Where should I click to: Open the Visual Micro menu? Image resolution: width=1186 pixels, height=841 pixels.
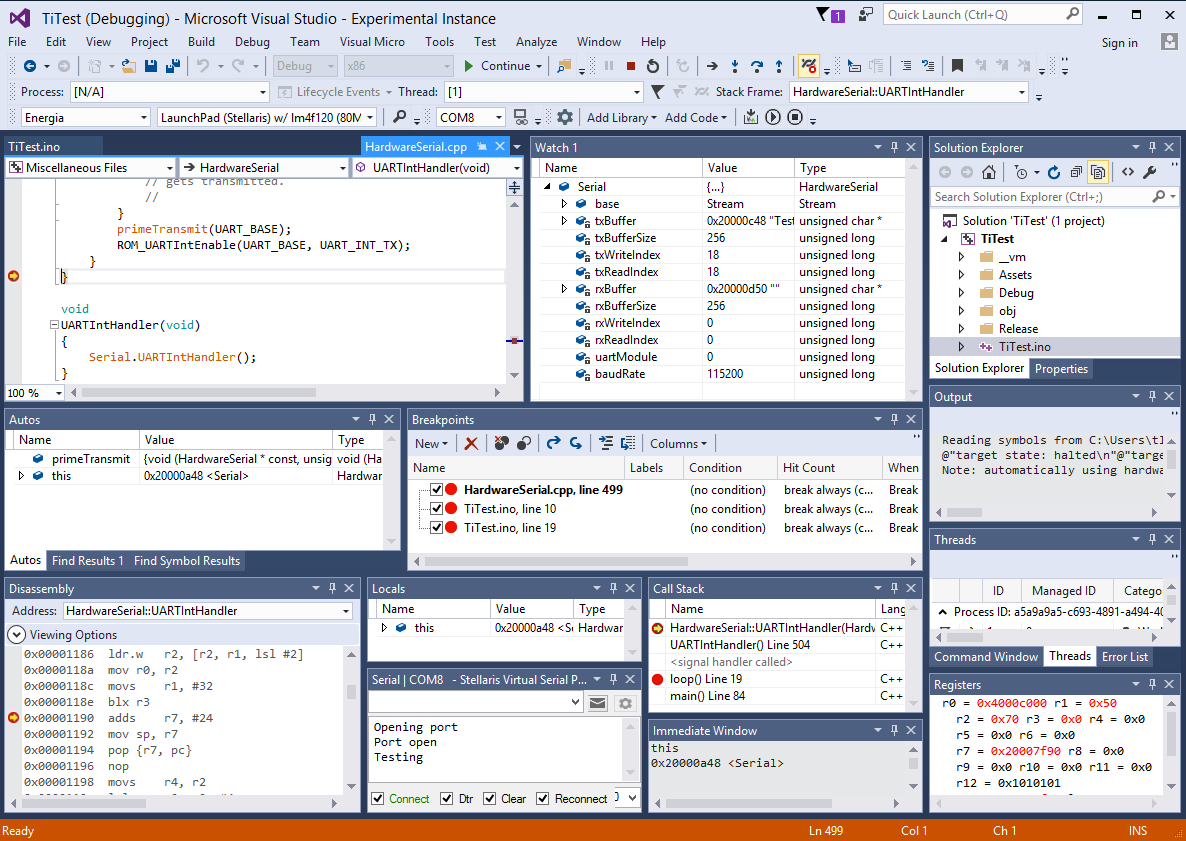(372, 42)
